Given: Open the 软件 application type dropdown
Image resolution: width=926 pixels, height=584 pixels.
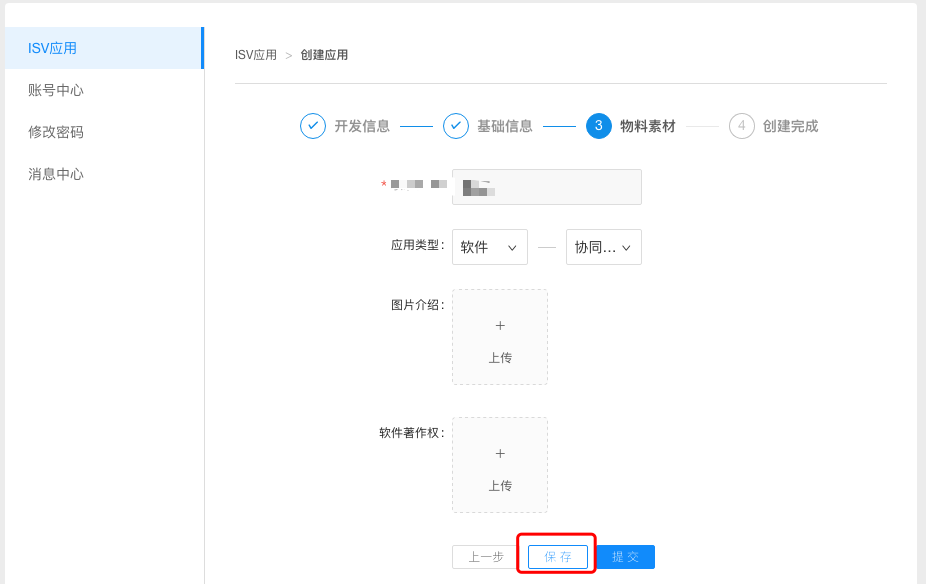Looking at the screenshot, I should tap(489, 247).
